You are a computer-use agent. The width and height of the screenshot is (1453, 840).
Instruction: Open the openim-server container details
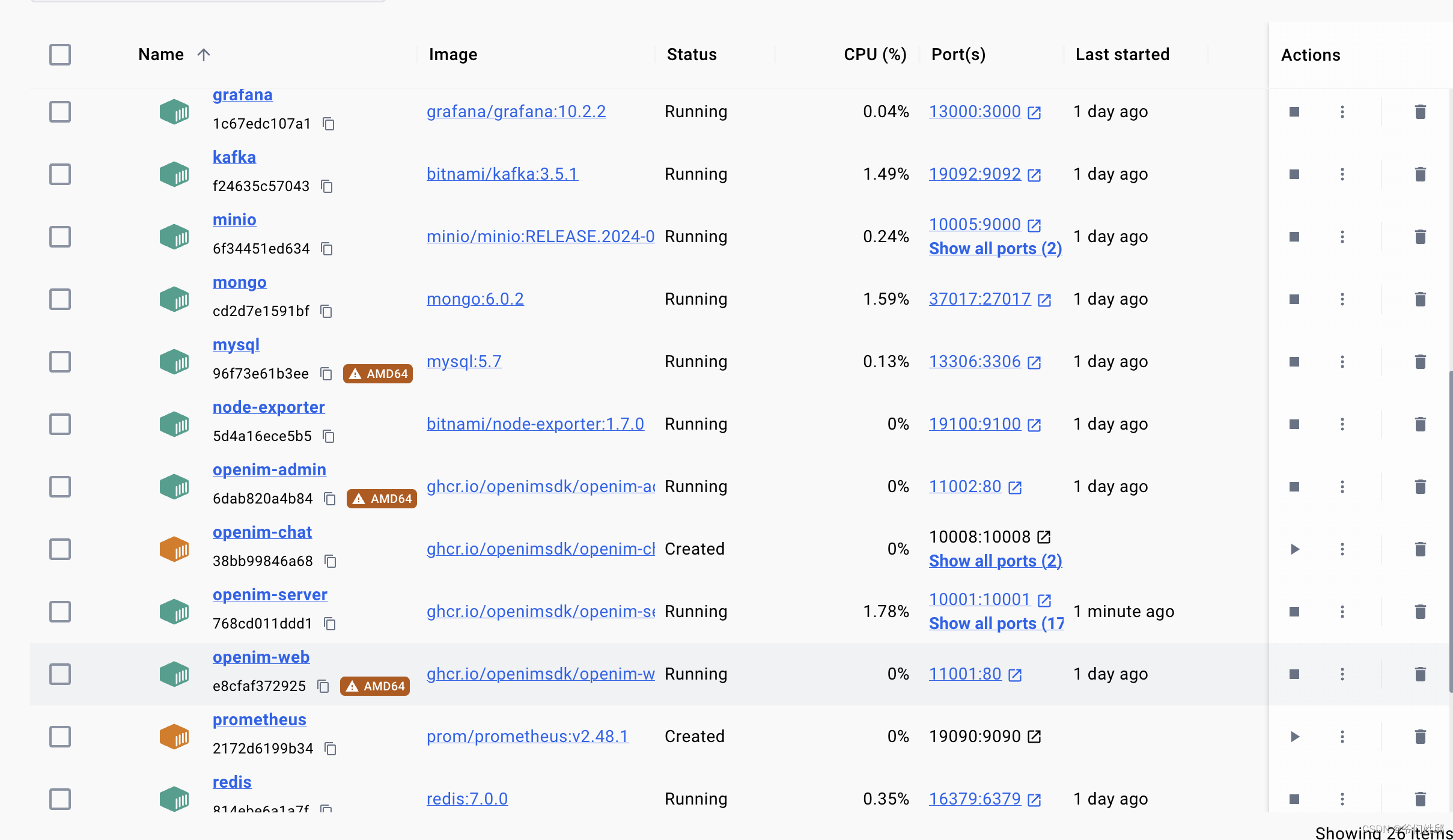(270, 595)
